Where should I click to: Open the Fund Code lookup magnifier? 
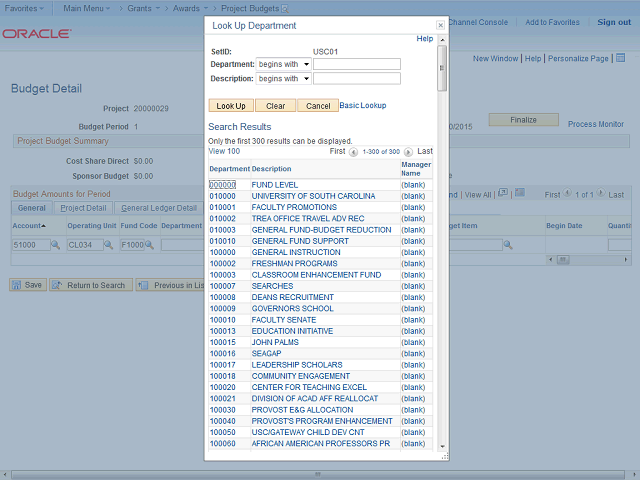coord(151,245)
